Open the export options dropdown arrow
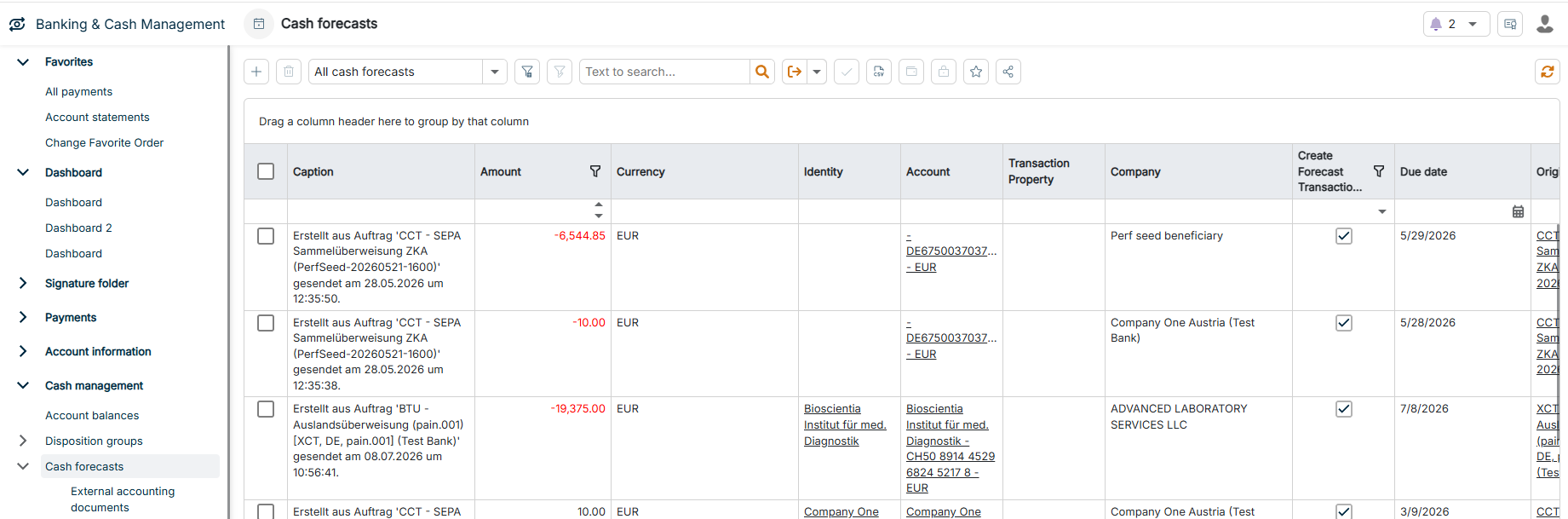 tap(817, 72)
